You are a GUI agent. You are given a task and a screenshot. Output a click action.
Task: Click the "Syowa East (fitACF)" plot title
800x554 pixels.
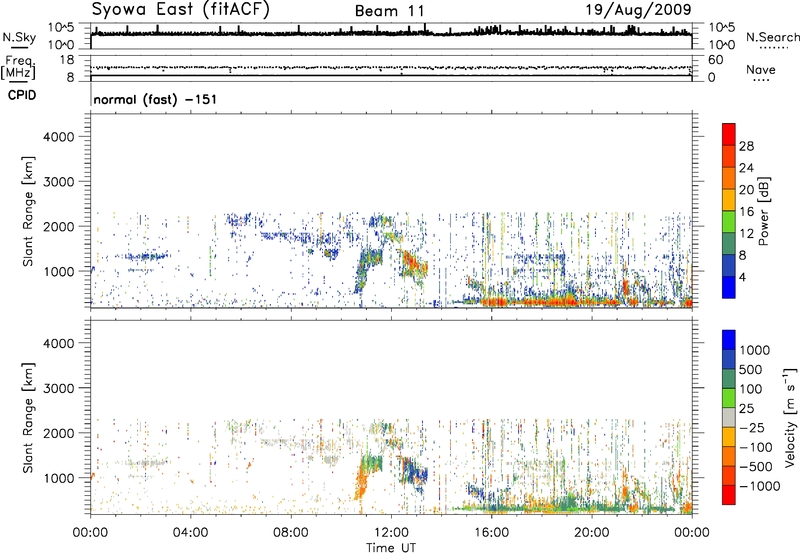pyautogui.click(x=180, y=9)
